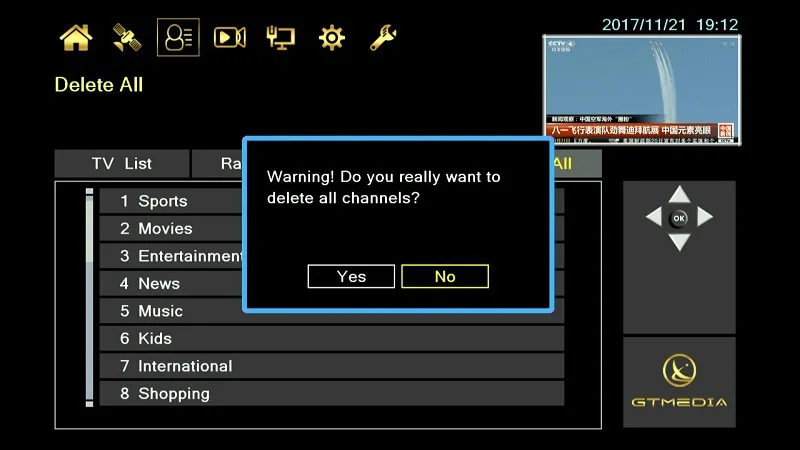Select the channel edit icon
800x450 pixels.
tap(178, 37)
